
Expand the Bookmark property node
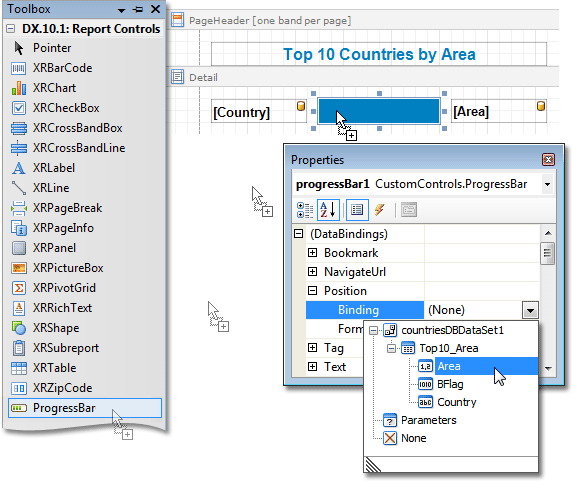pos(312,253)
